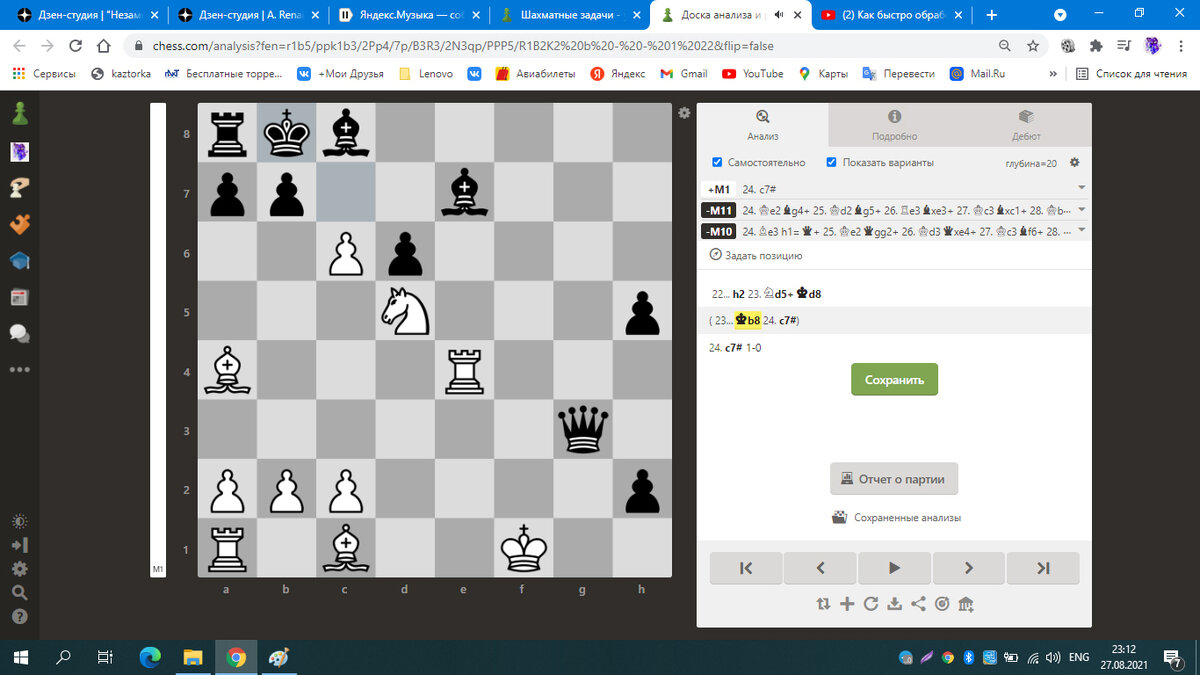Viewport: 1200px width, 675px height.
Task: Toggle the Показать варианты checkbox
Action: tap(832, 162)
